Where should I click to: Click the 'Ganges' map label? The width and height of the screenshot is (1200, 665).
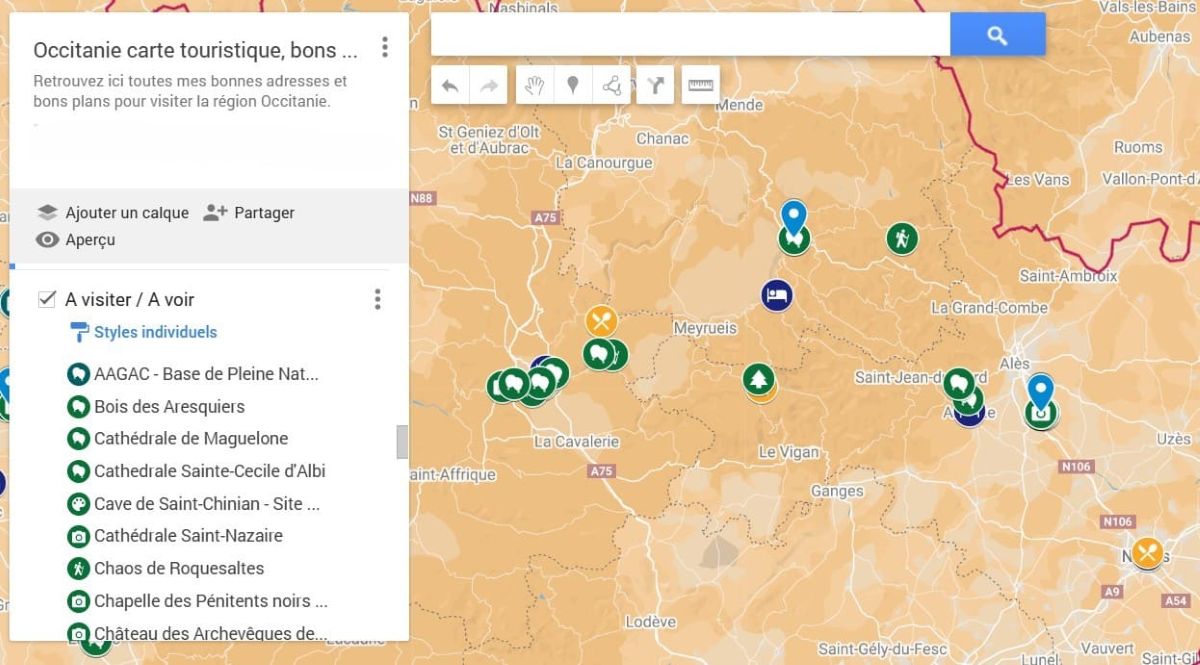pos(837,491)
